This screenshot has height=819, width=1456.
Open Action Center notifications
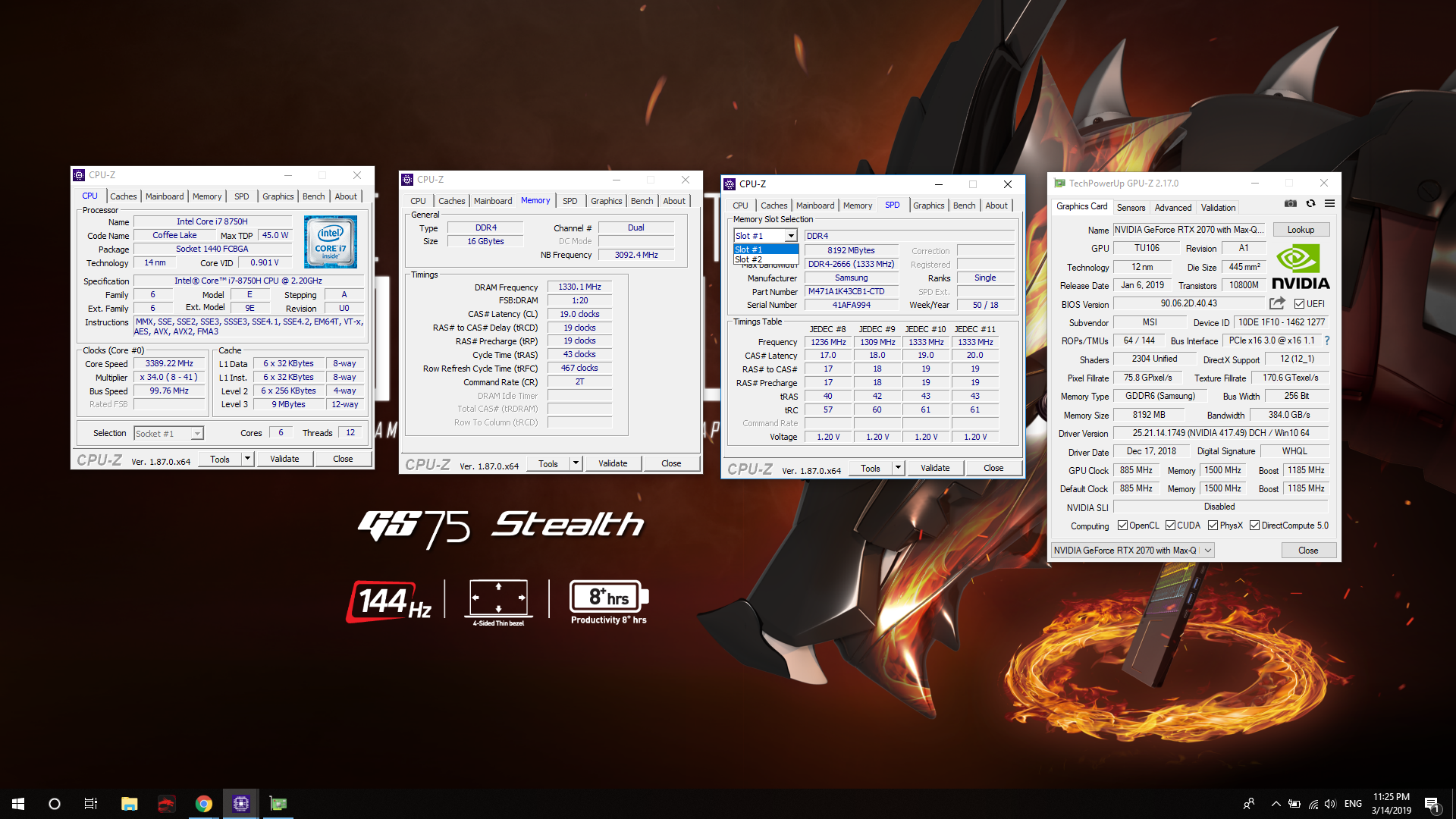click(1432, 804)
